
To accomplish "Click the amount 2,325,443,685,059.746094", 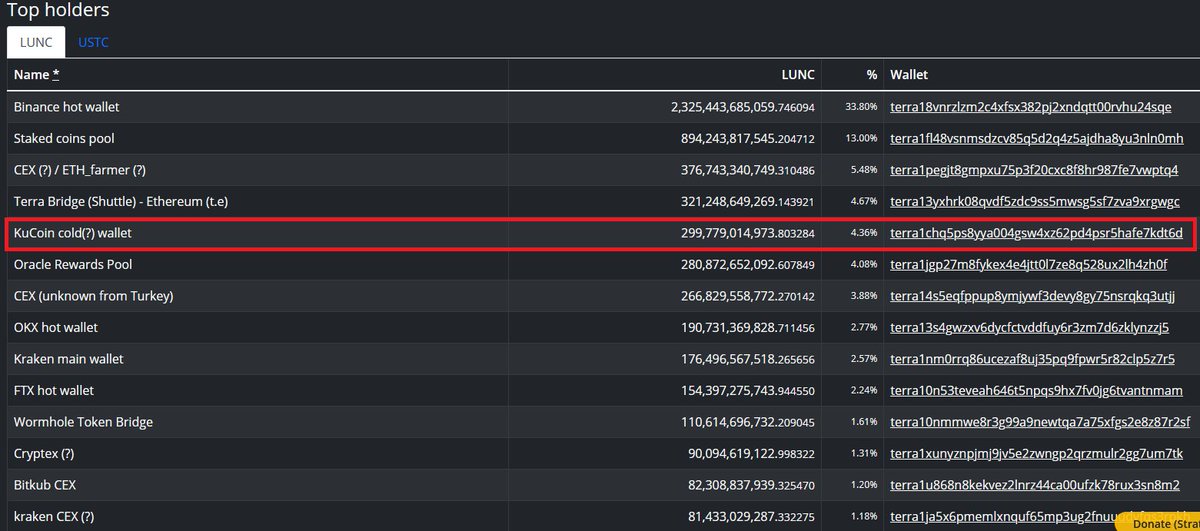I will 742,107.
